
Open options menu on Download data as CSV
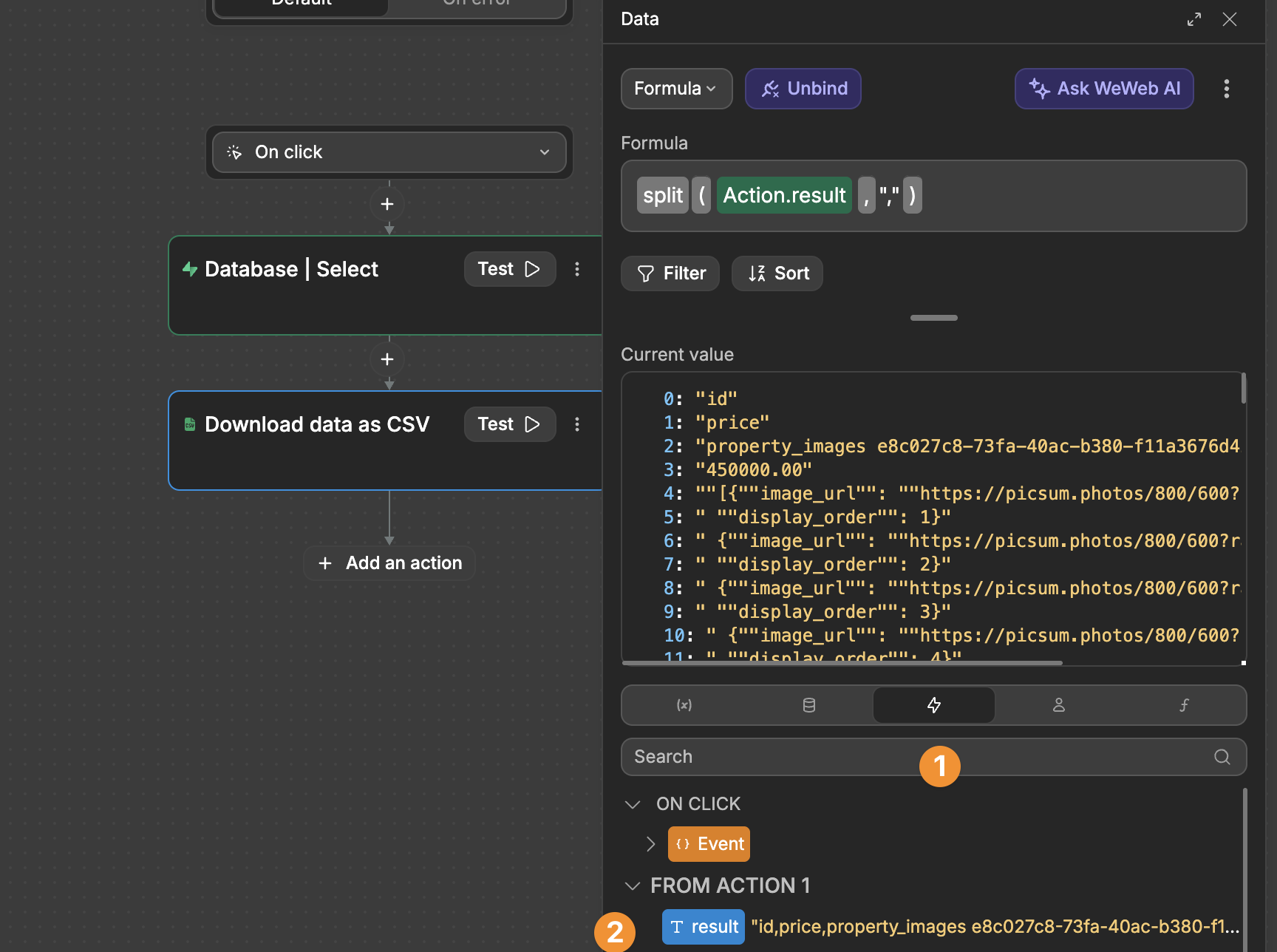coord(577,424)
